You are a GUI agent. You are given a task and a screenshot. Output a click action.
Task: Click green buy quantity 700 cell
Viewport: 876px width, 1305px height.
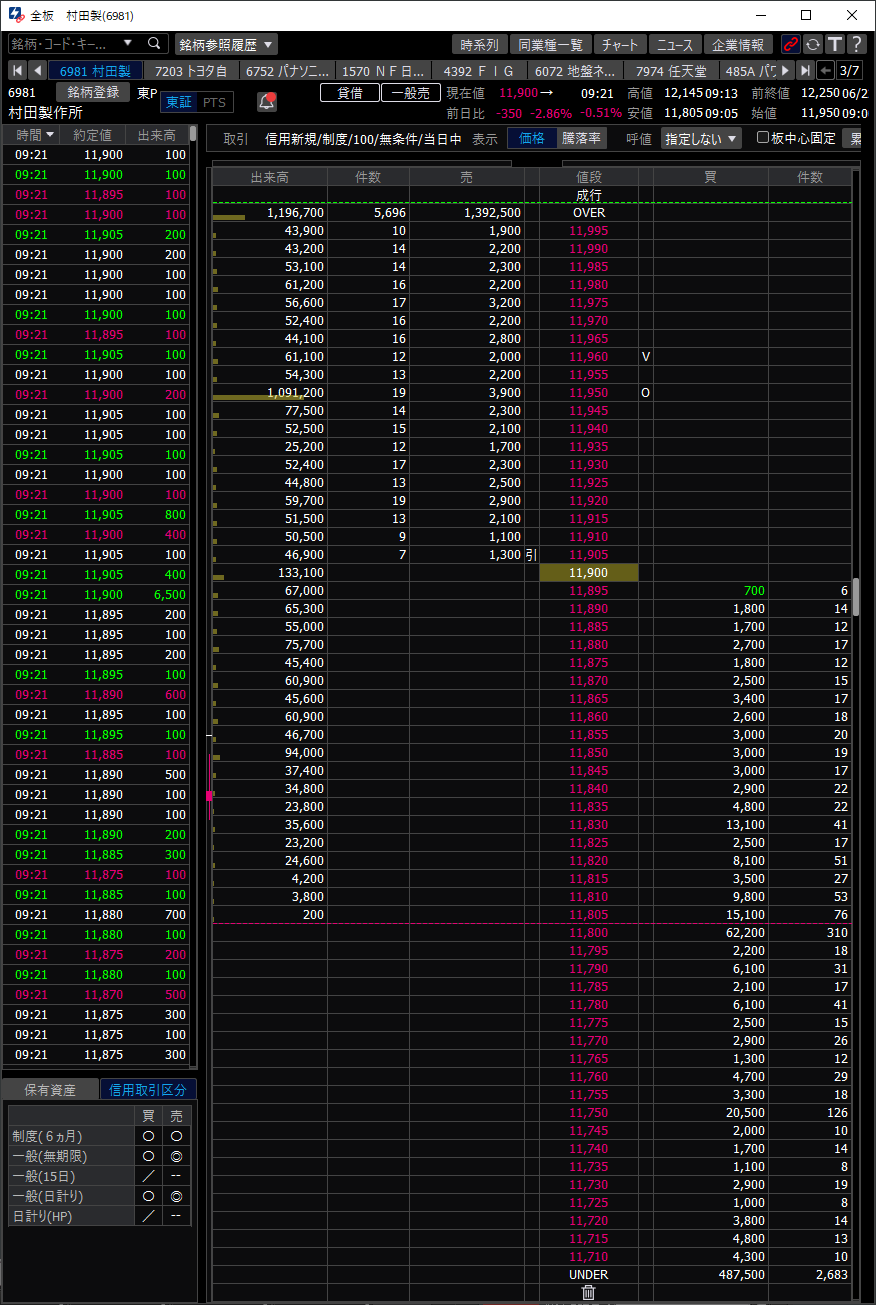coord(710,590)
